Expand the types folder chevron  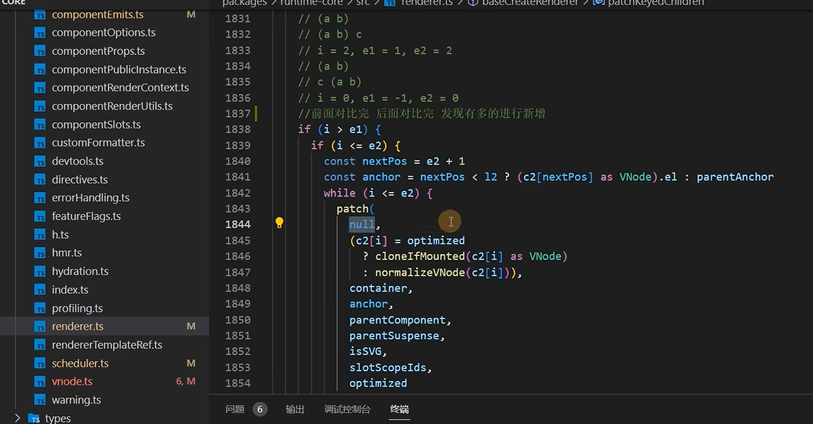pos(17,418)
